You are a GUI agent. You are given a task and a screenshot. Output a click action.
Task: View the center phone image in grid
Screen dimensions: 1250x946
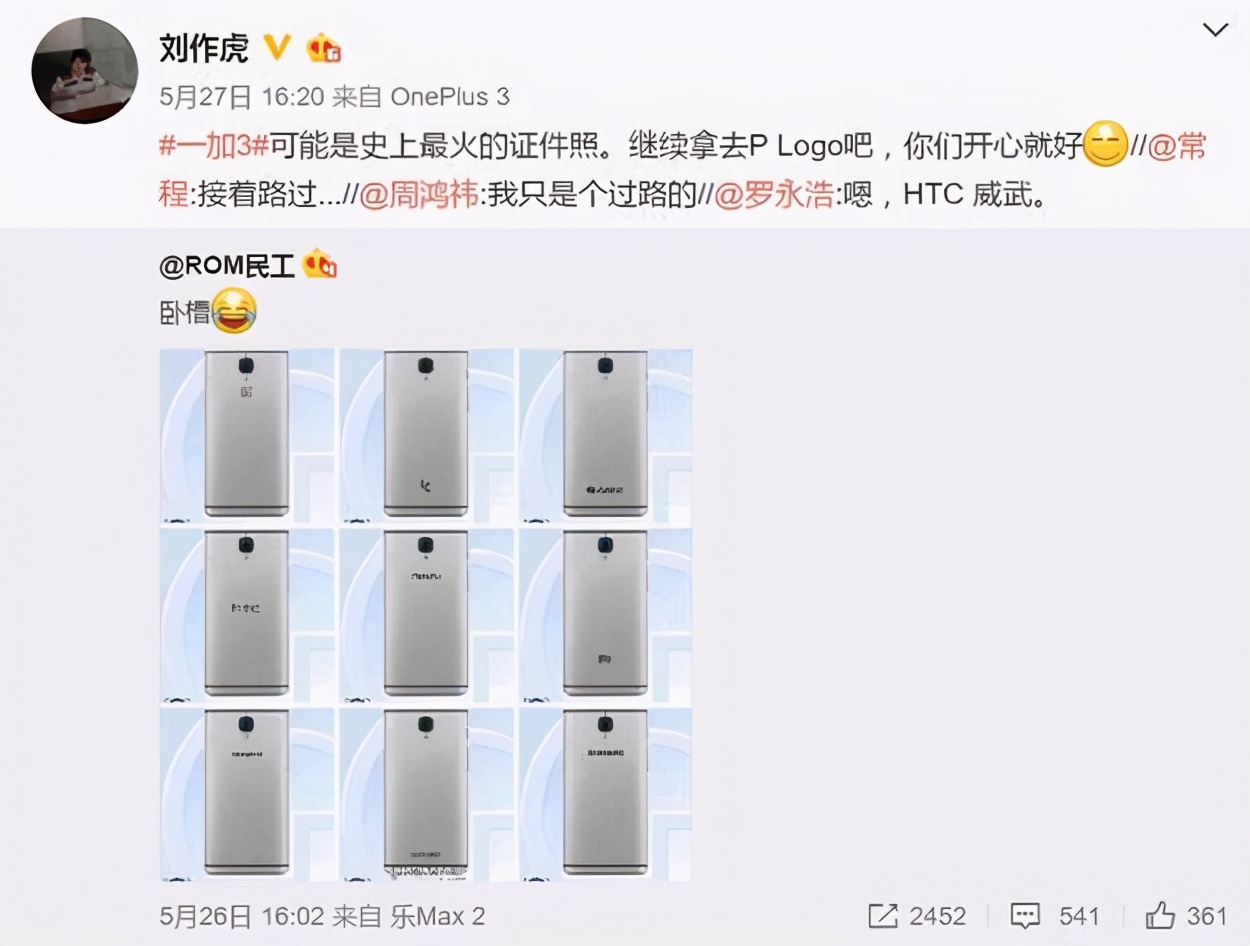[x=426, y=613]
